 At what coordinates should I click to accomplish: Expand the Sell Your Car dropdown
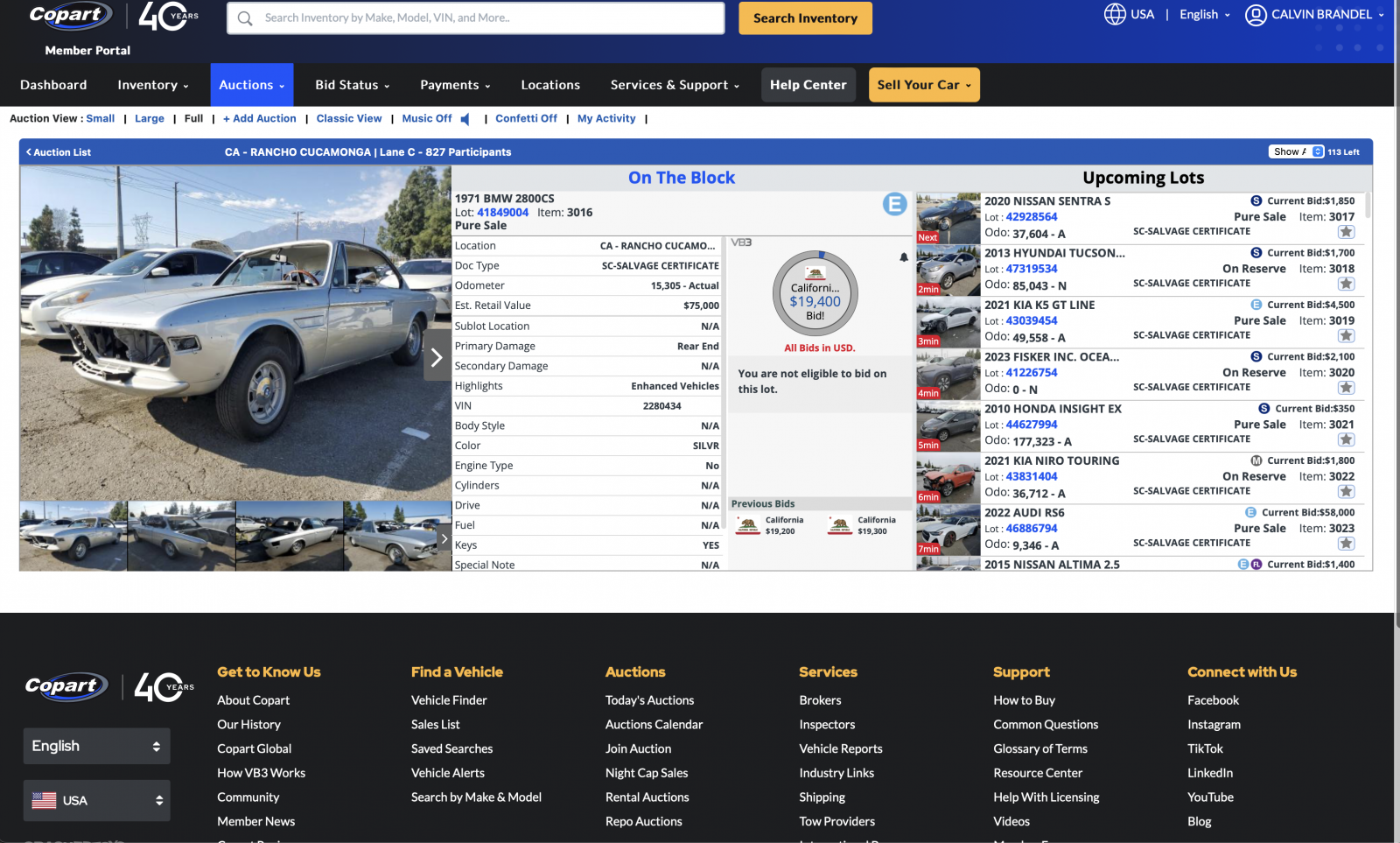[924, 85]
